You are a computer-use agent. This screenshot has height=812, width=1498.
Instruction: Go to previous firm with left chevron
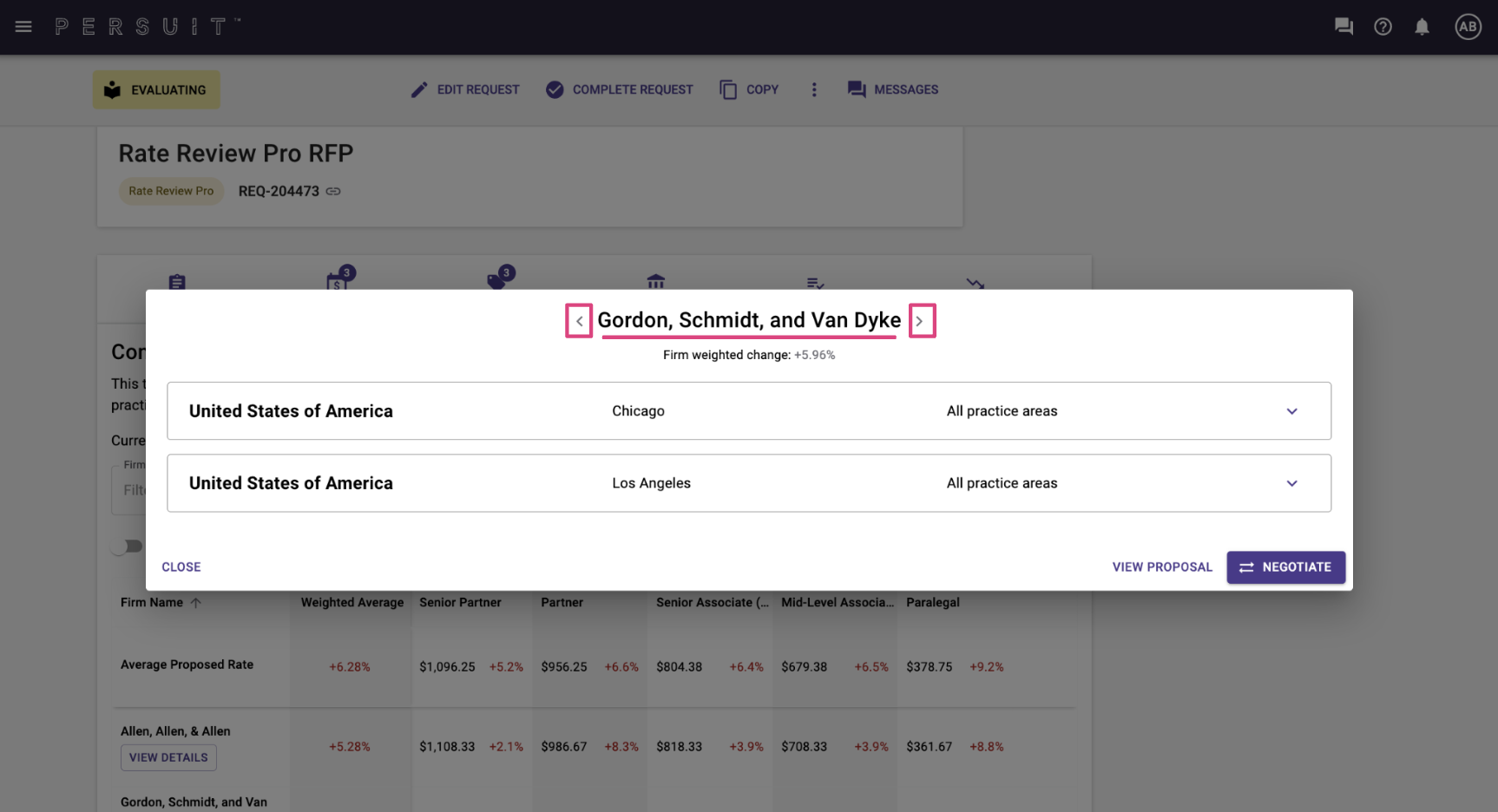579,321
